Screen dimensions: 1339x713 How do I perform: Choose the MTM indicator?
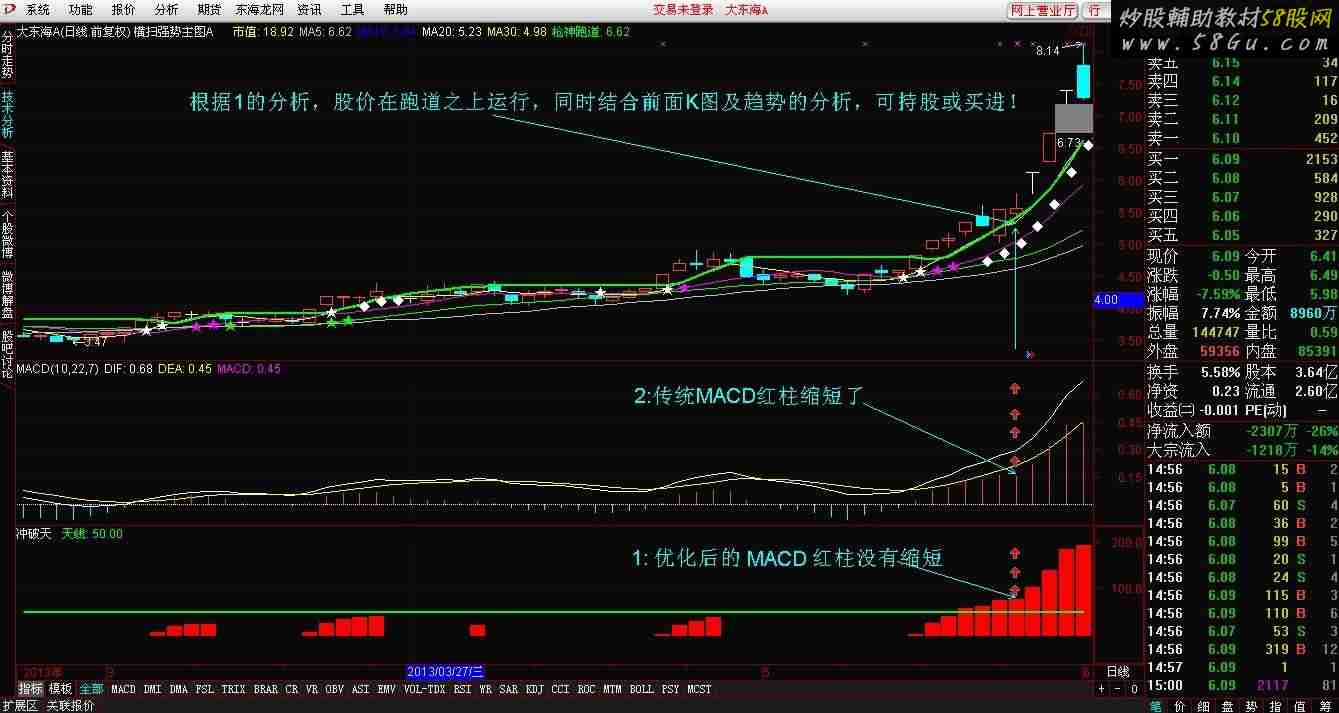(613, 689)
